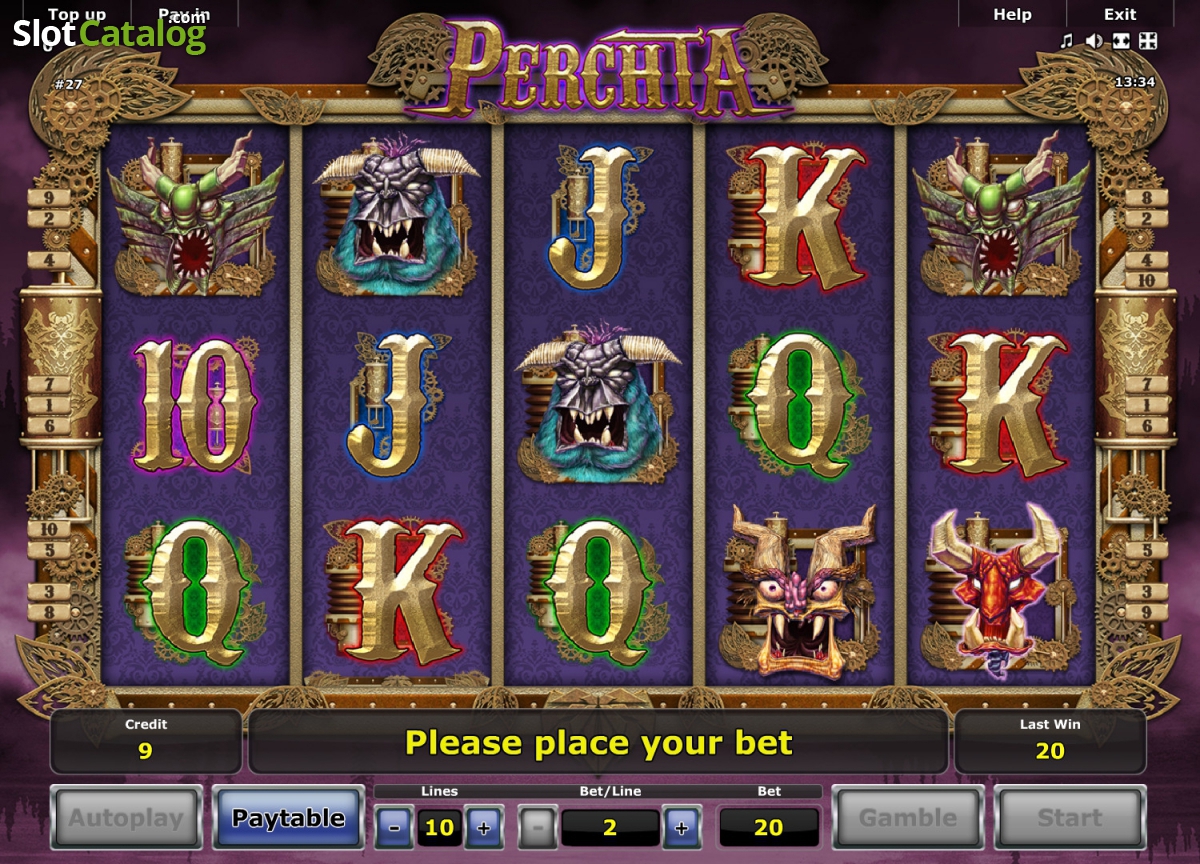Start the spin with Start button
The image size is (1200, 864).
(1070, 818)
